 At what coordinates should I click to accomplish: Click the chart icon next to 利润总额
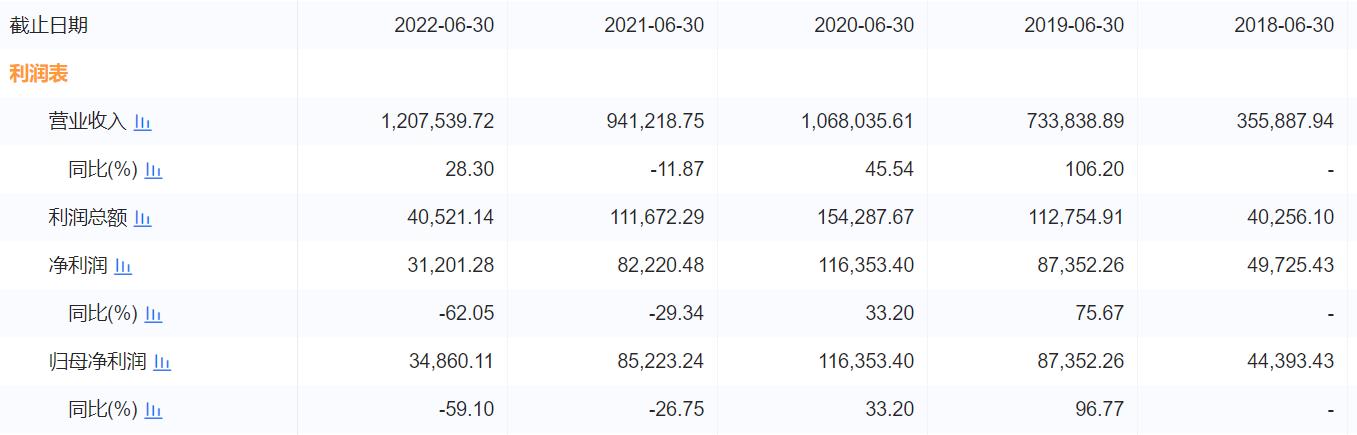pos(143,218)
